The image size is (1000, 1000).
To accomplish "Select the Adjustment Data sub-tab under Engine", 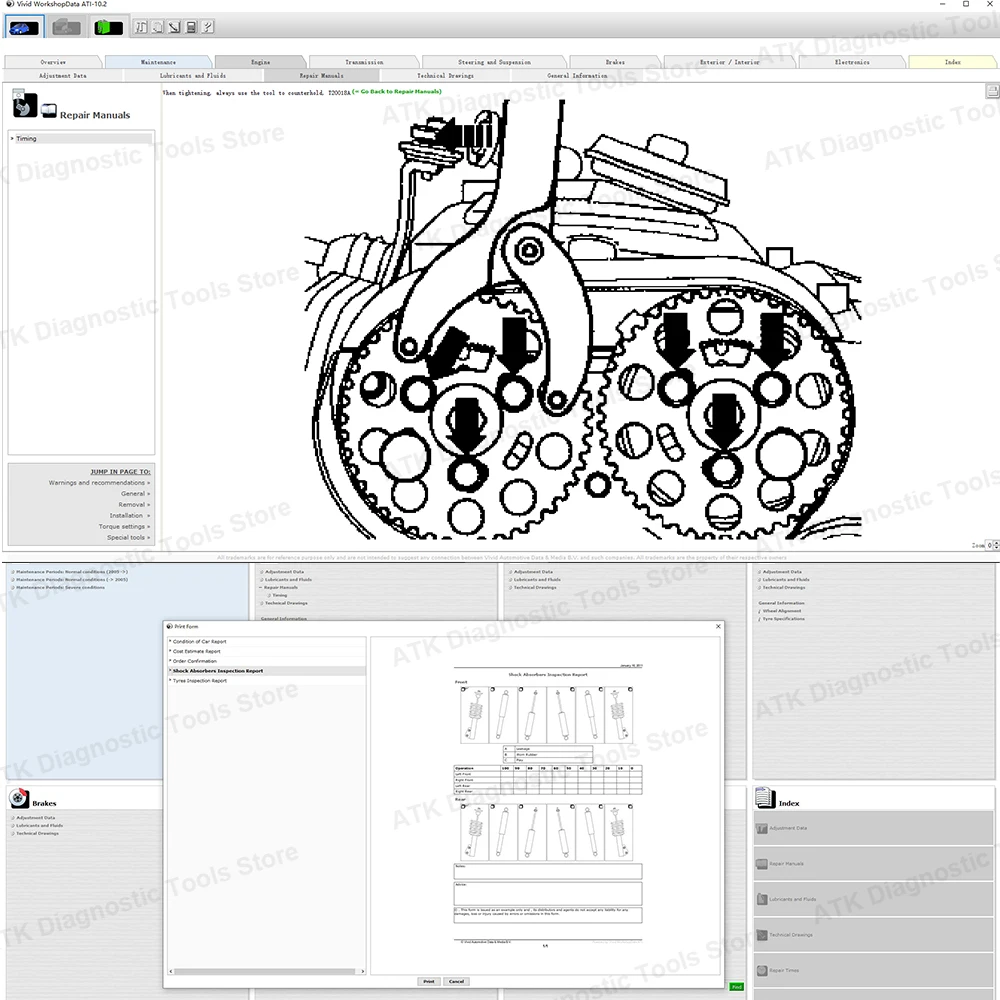I will (x=62, y=75).
